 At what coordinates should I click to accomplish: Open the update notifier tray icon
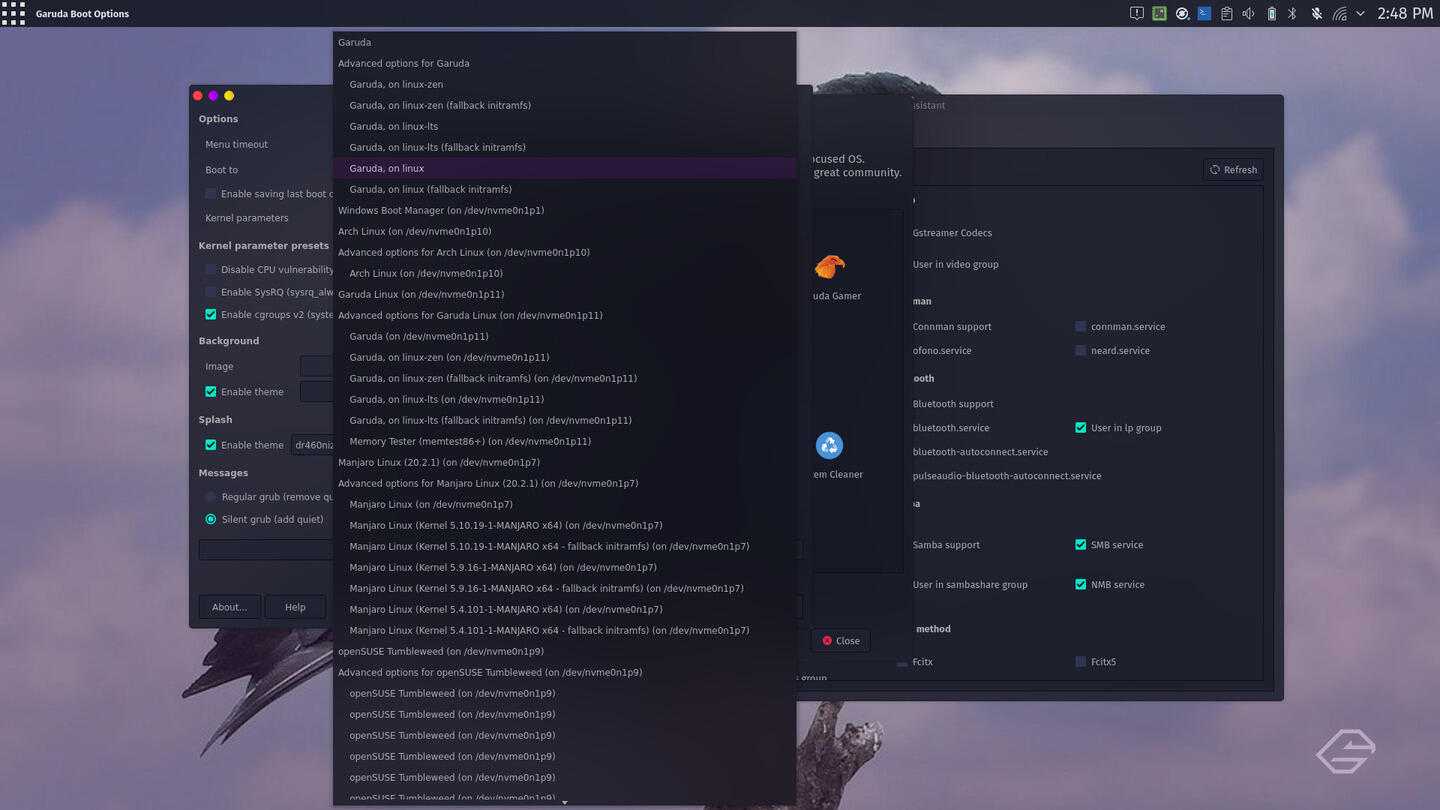(1182, 13)
